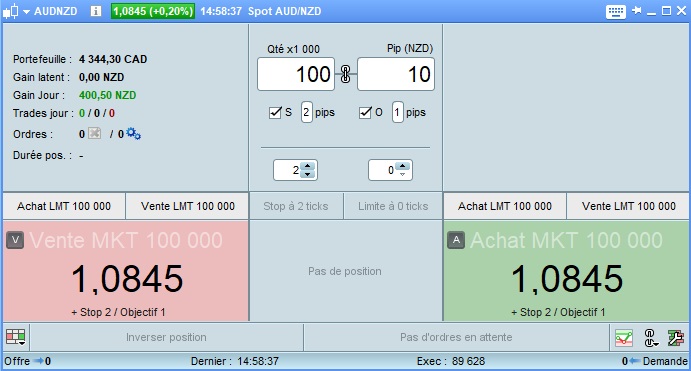
Task: Click the Trades jour 0 / 0 / 0 value
Action: [x=97, y=113]
